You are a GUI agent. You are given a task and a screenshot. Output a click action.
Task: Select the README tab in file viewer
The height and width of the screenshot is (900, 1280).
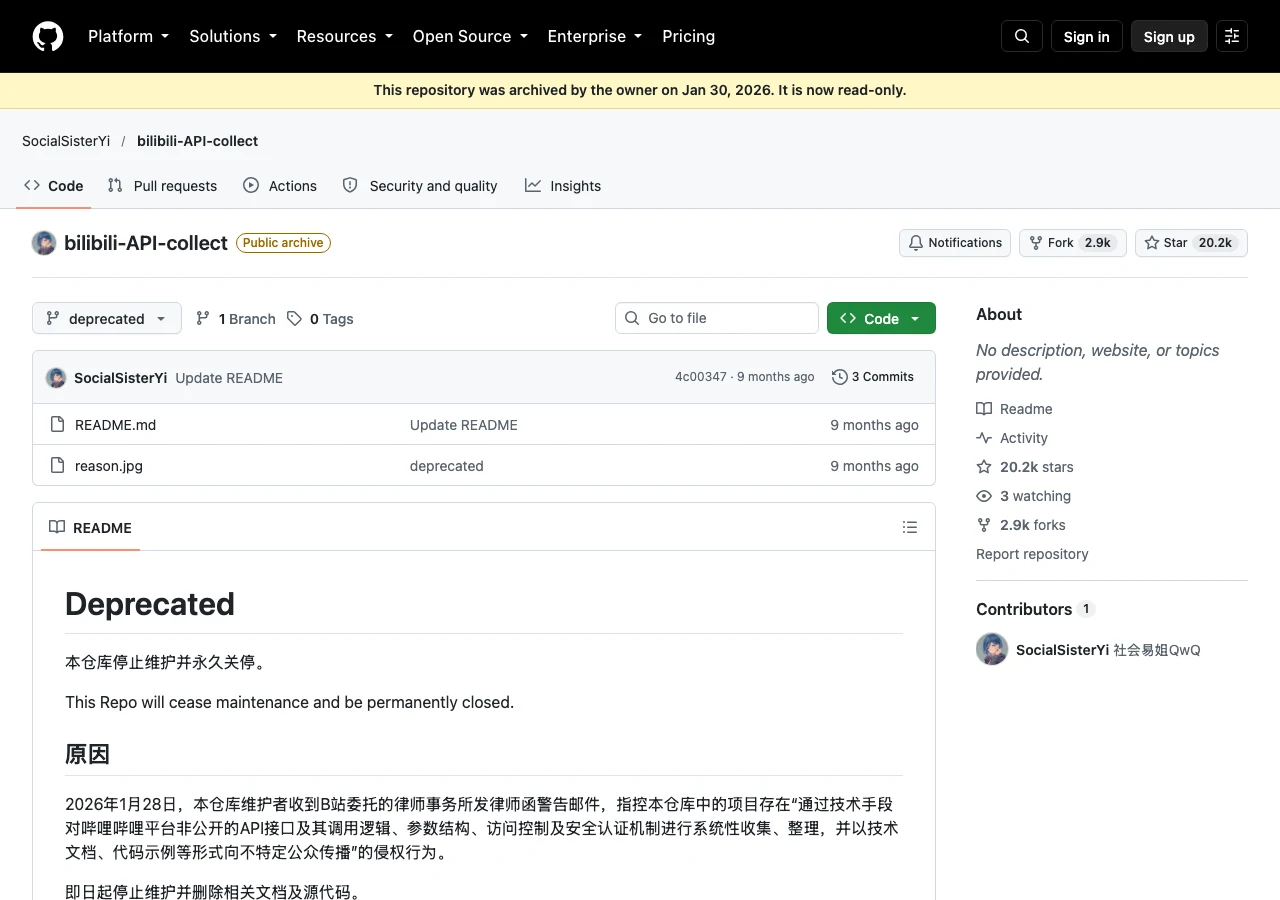click(x=91, y=527)
